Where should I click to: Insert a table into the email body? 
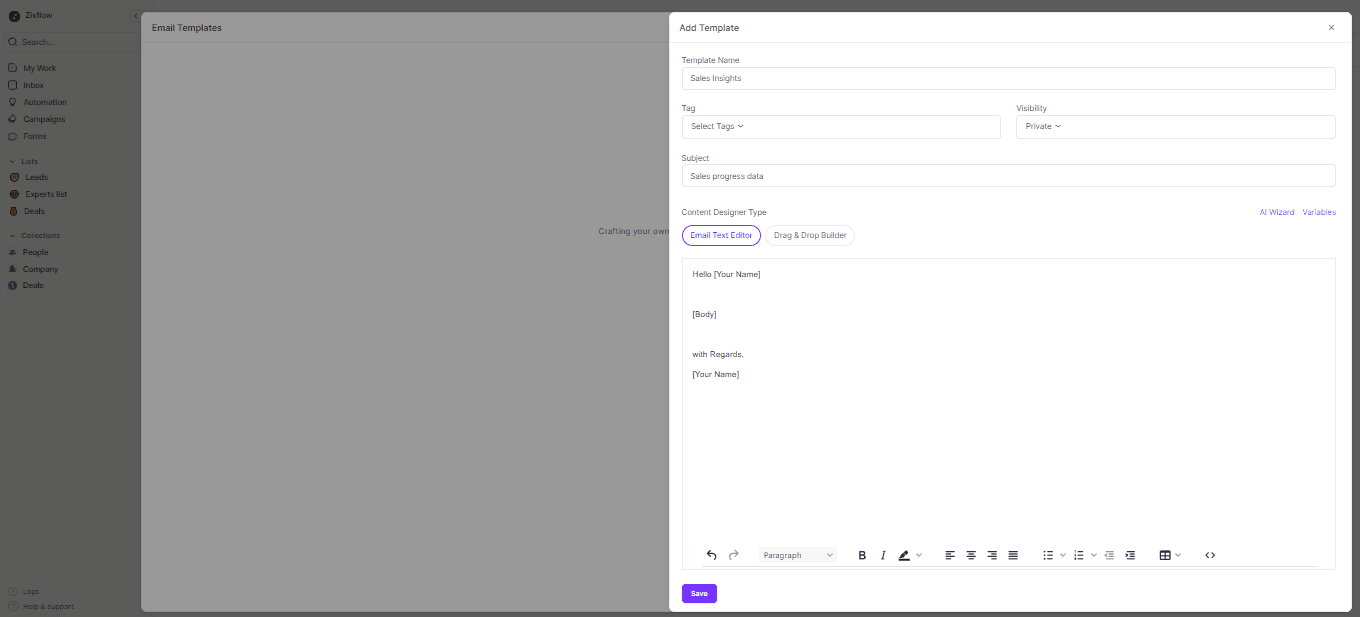[x=1165, y=555]
